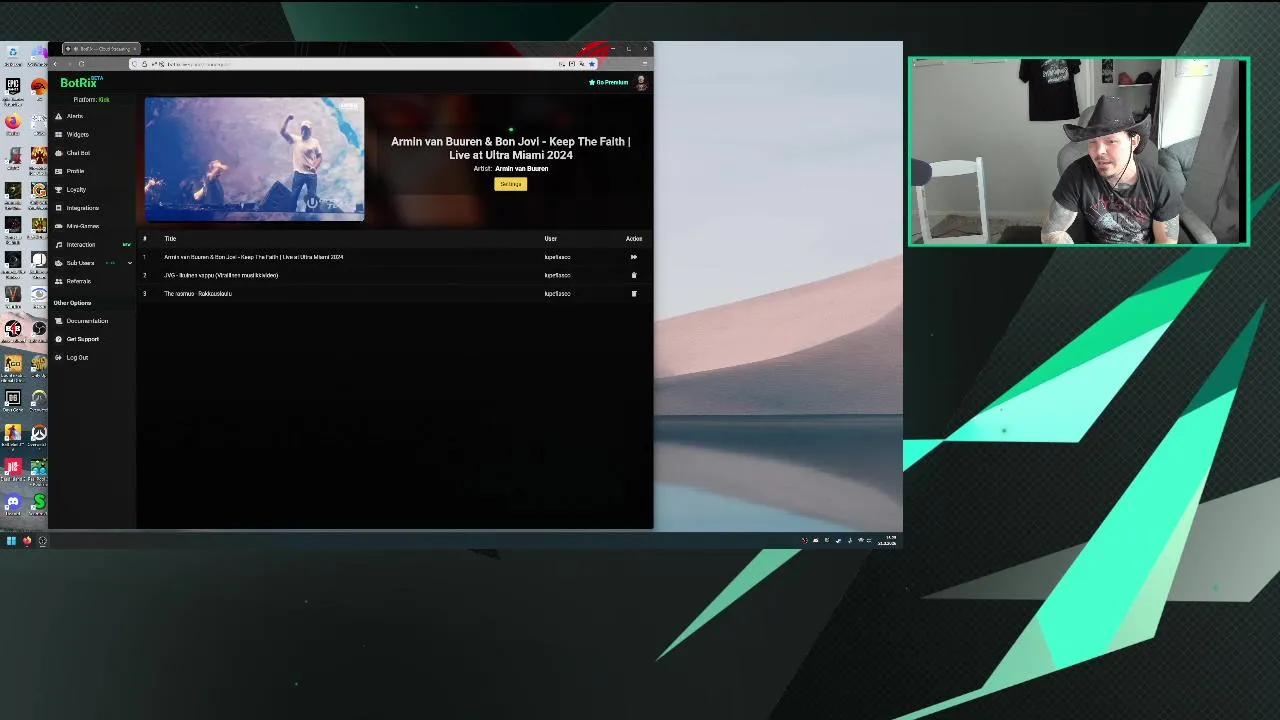
Task: Log Out of BotRix
Action: [x=77, y=357]
